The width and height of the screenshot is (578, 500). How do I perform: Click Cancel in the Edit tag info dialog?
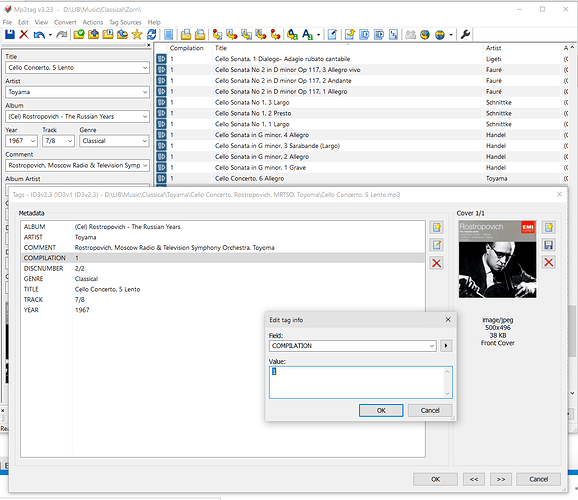(x=430, y=410)
